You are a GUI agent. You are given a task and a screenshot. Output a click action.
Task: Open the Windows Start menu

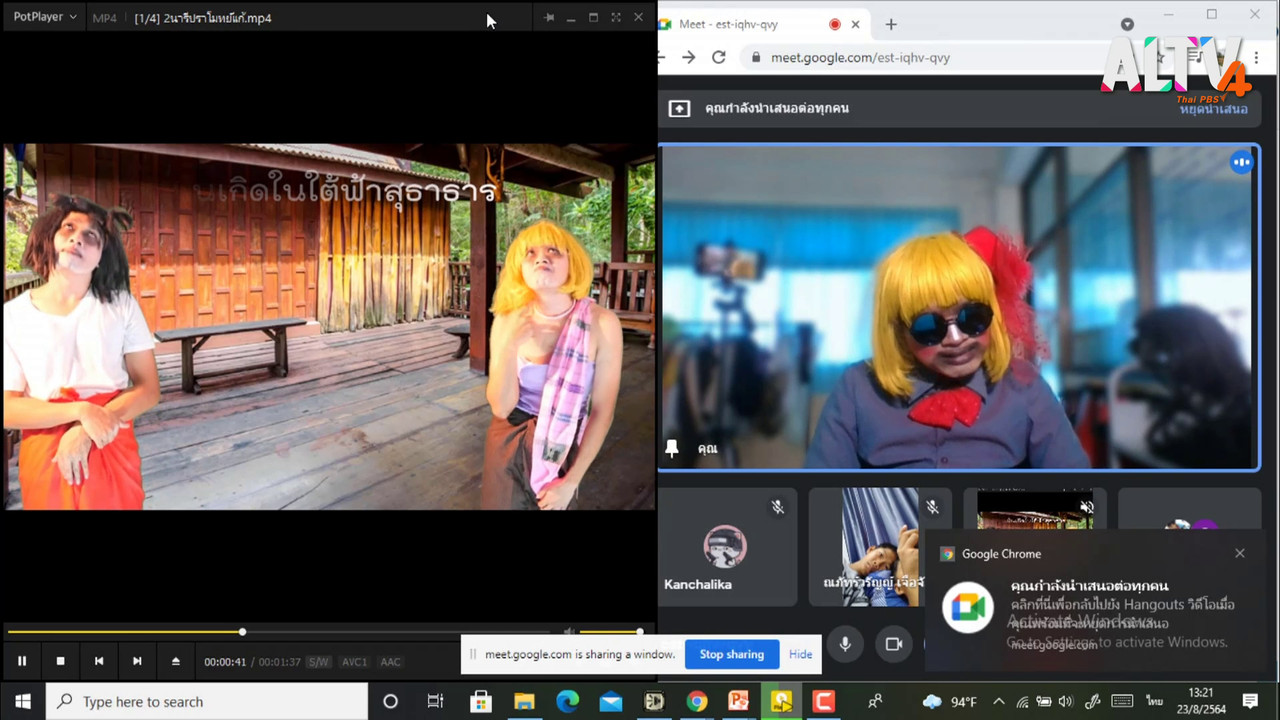click(x=22, y=701)
